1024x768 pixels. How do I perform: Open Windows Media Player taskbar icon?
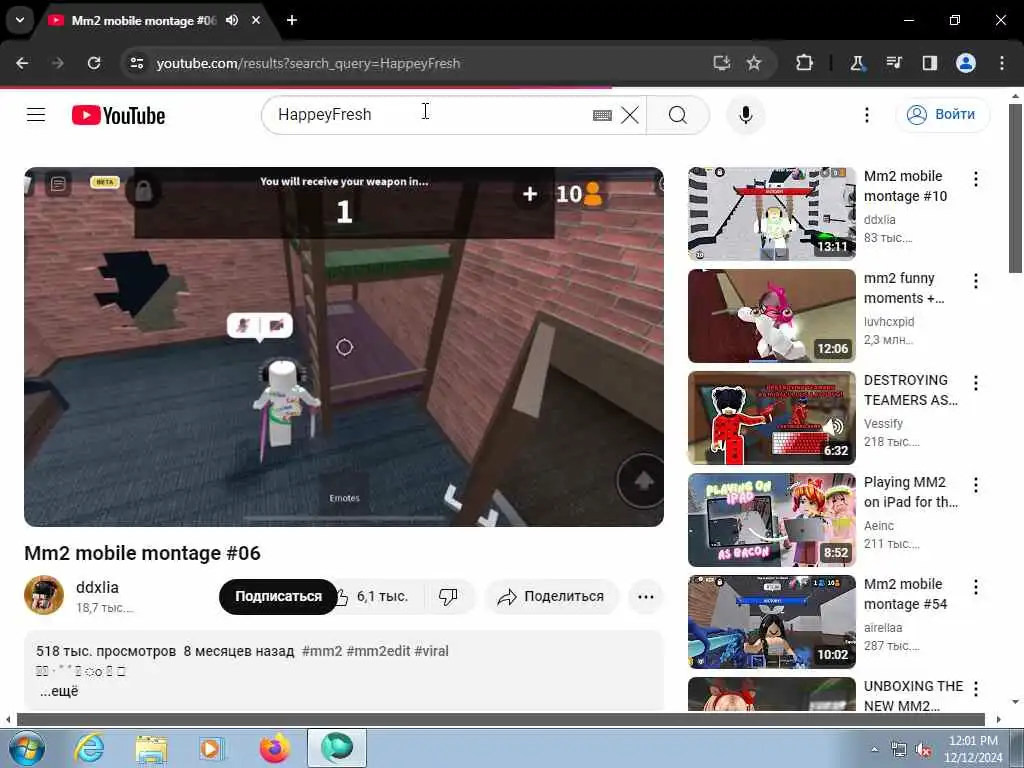211,748
